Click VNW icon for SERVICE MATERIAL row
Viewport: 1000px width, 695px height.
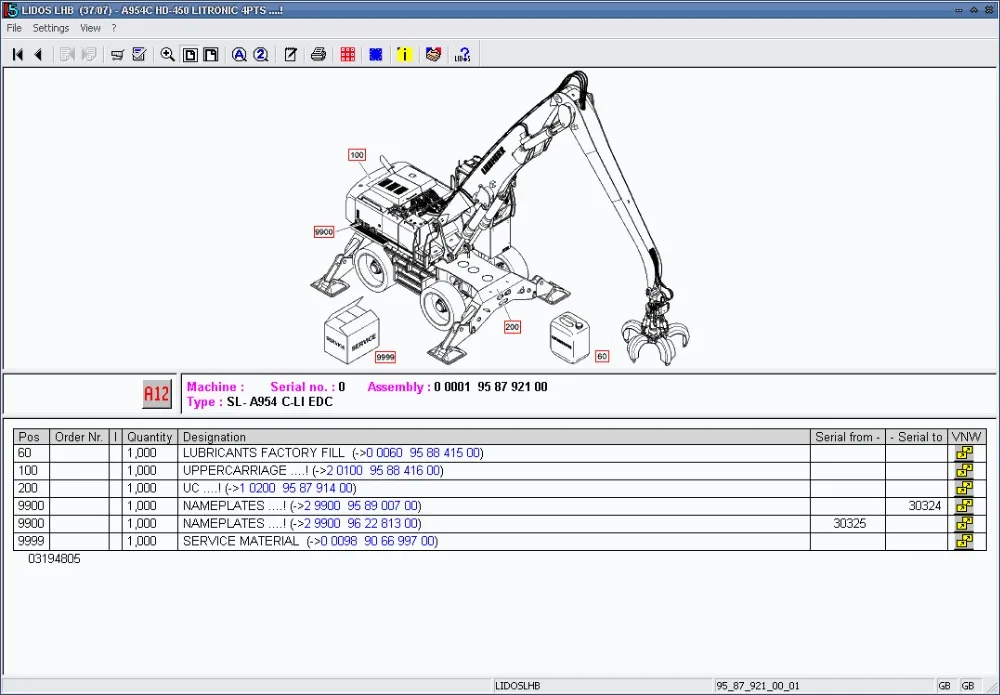pos(964,541)
